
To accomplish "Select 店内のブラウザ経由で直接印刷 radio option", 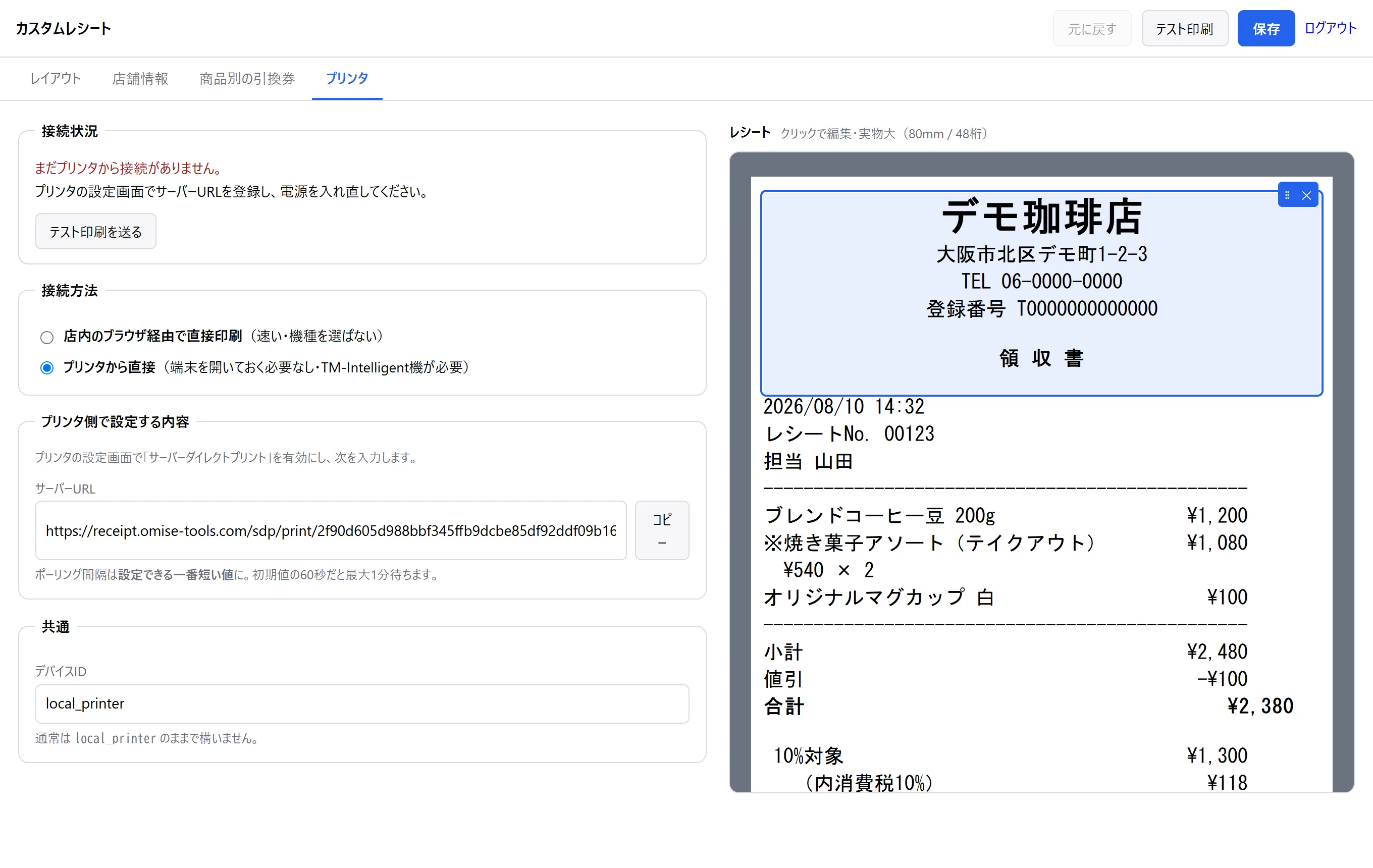I will click(x=47, y=338).
